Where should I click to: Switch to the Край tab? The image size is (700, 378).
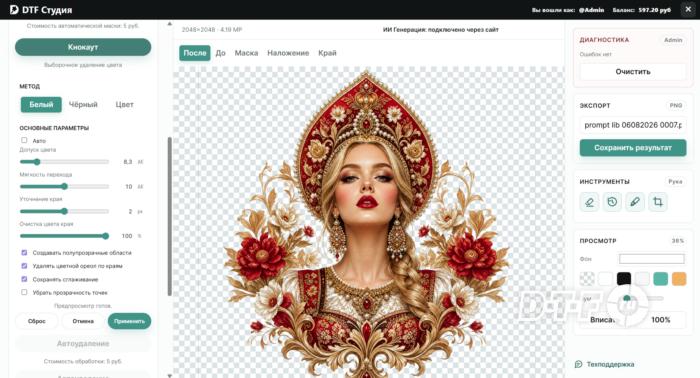[x=327, y=53]
